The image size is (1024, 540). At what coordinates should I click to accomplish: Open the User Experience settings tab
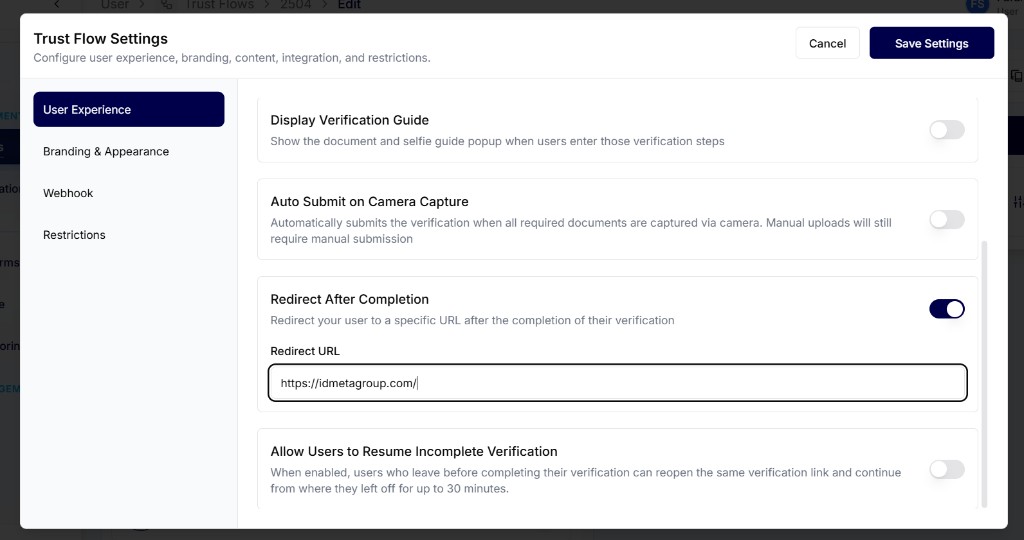tap(129, 109)
